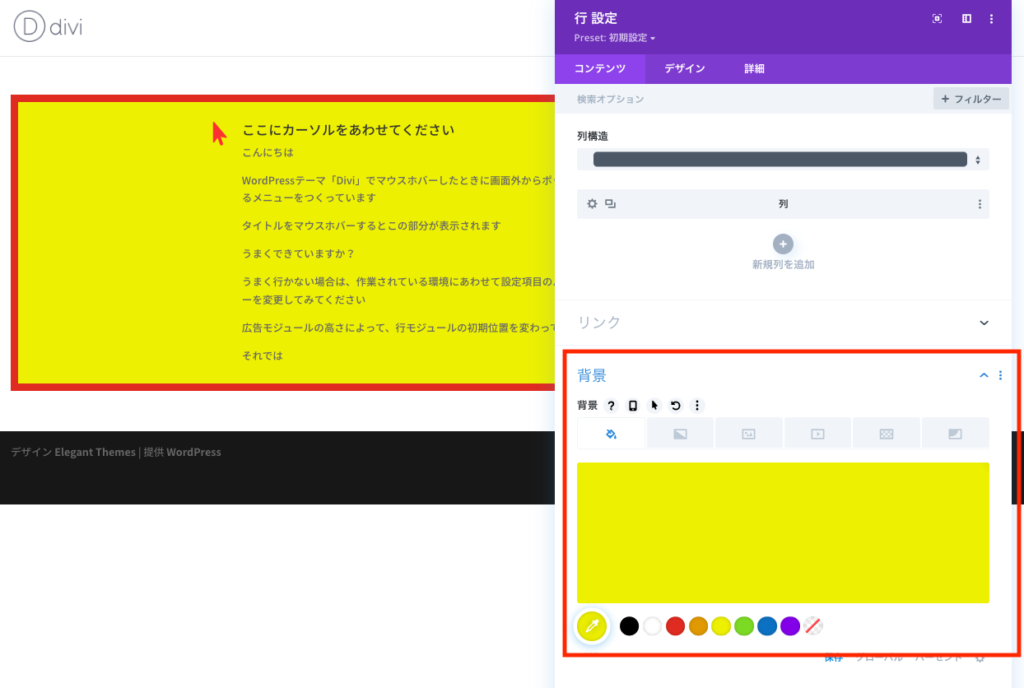Switch to the デザイン tab
Image resolution: width=1024 pixels, height=688 pixels.
[x=685, y=69]
